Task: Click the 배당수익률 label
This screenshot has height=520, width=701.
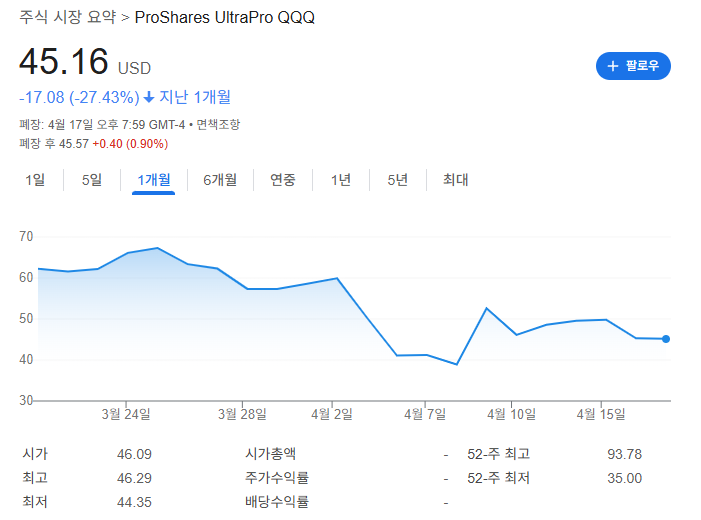Action: [277, 502]
